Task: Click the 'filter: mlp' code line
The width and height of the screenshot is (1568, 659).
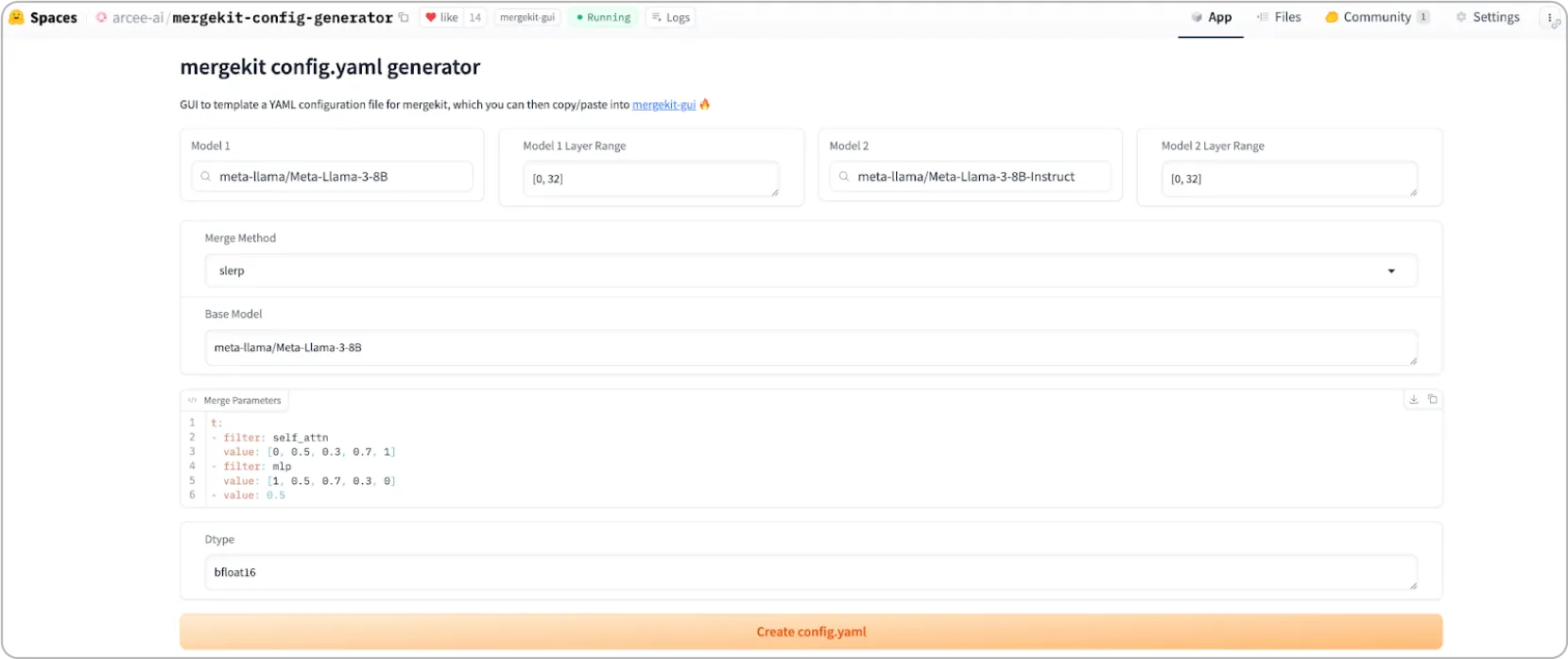Action: [x=251, y=466]
